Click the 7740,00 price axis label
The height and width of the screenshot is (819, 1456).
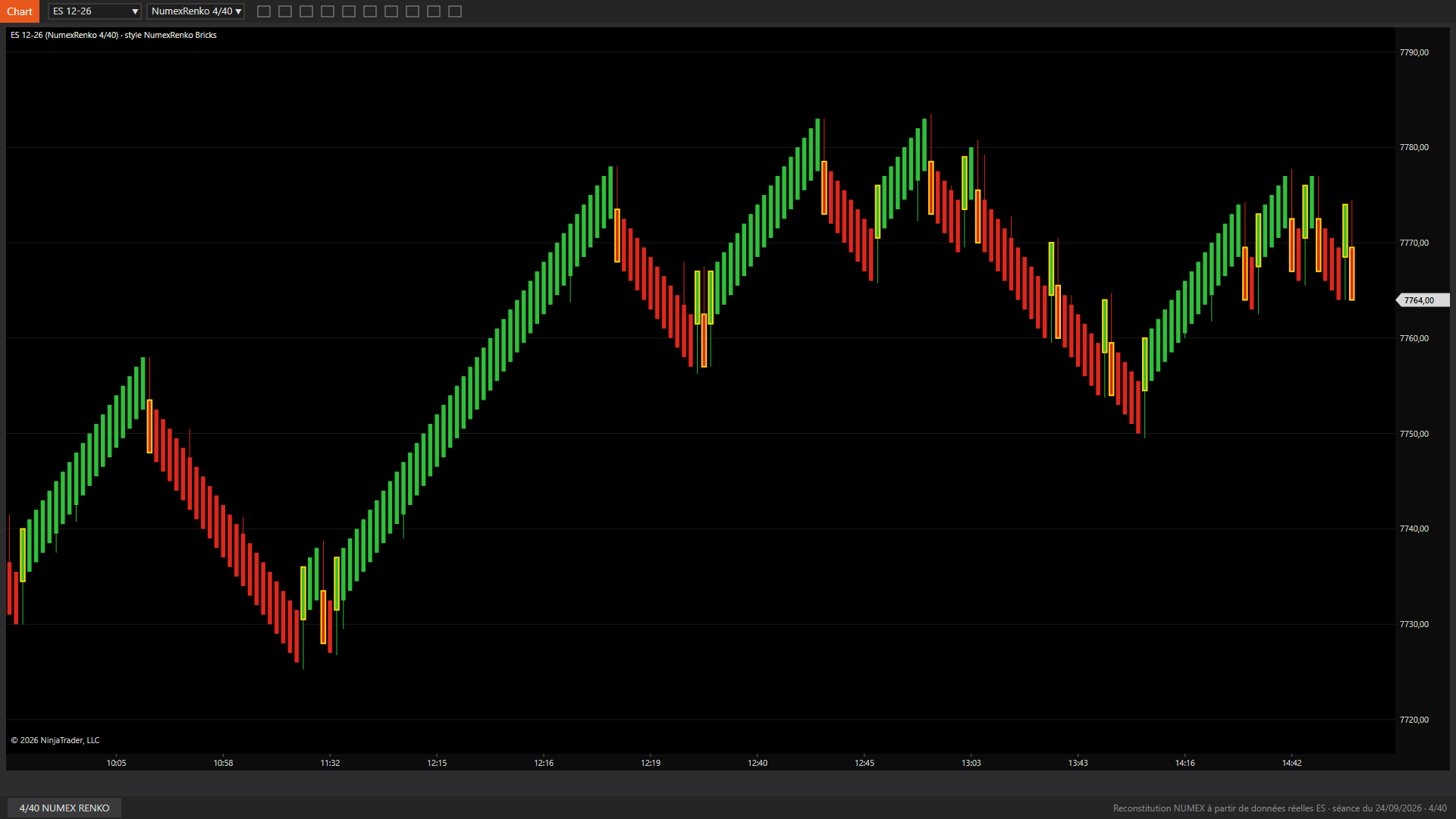[x=1414, y=529]
